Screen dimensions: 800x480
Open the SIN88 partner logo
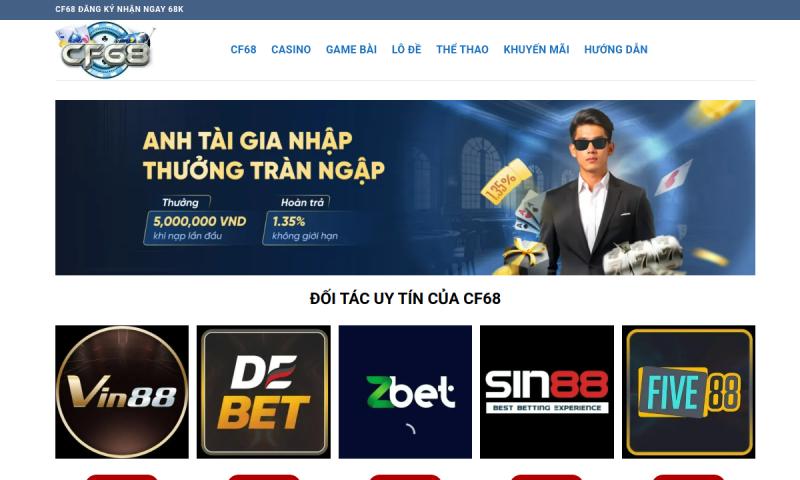547,392
